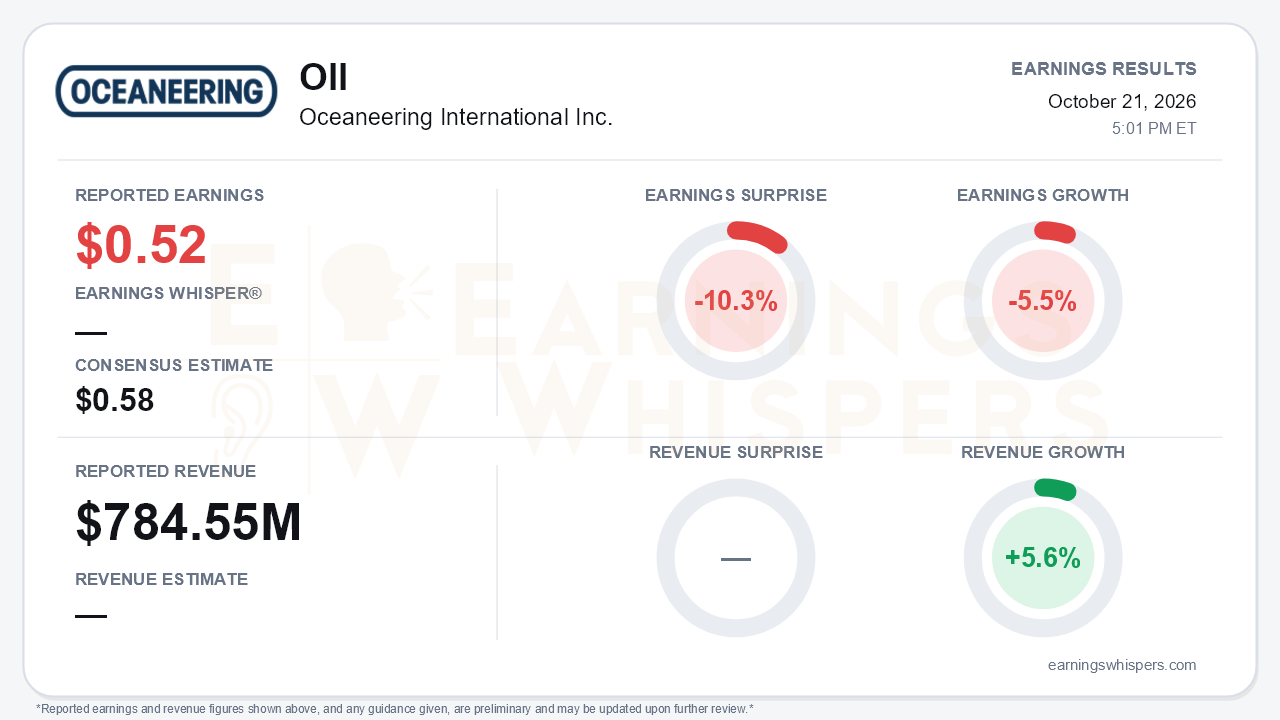1280x720 pixels.
Task: Click the +5.6% revenue growth gauge
Action: click(x=1043, y=558)
